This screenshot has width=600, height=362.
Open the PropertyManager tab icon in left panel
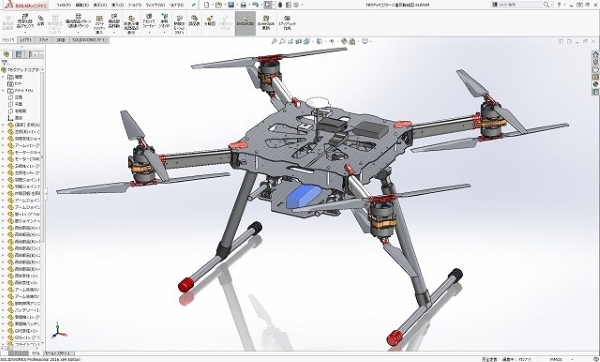18,54
